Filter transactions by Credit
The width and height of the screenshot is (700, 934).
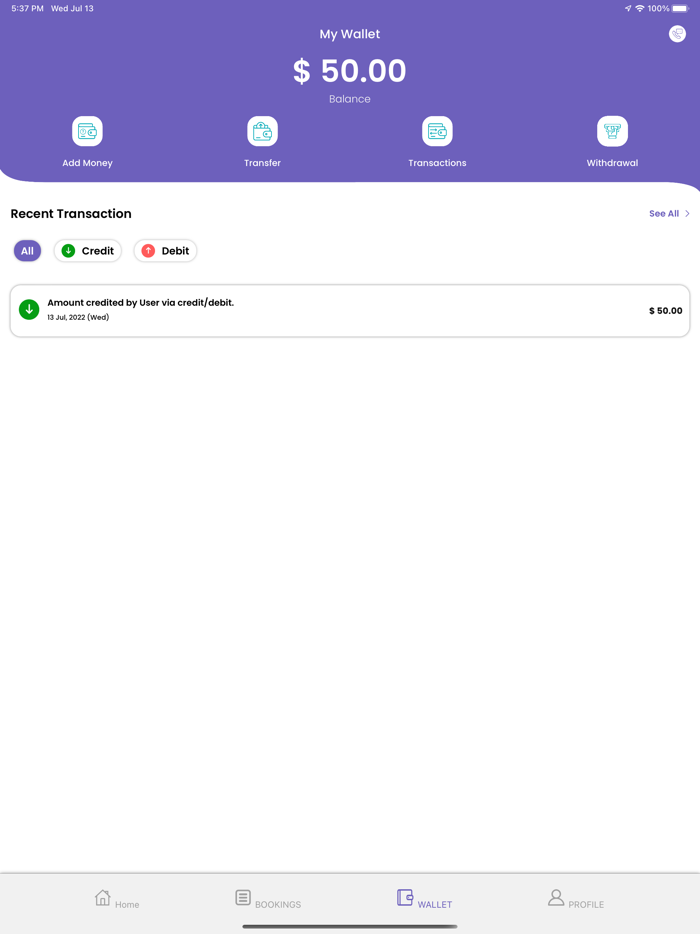tap(88, 251)
